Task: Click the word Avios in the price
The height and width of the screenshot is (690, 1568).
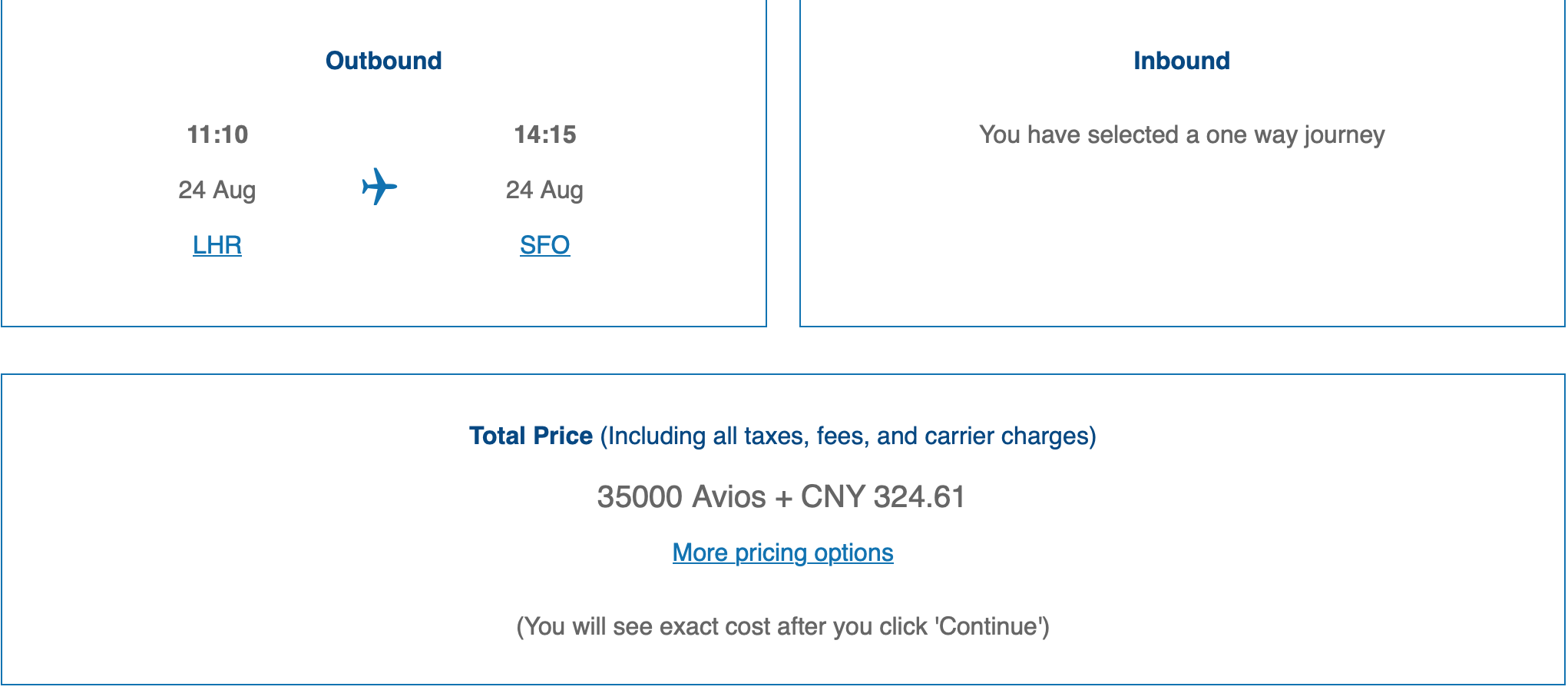Action: pyautogui.click(x=729, y=497)
